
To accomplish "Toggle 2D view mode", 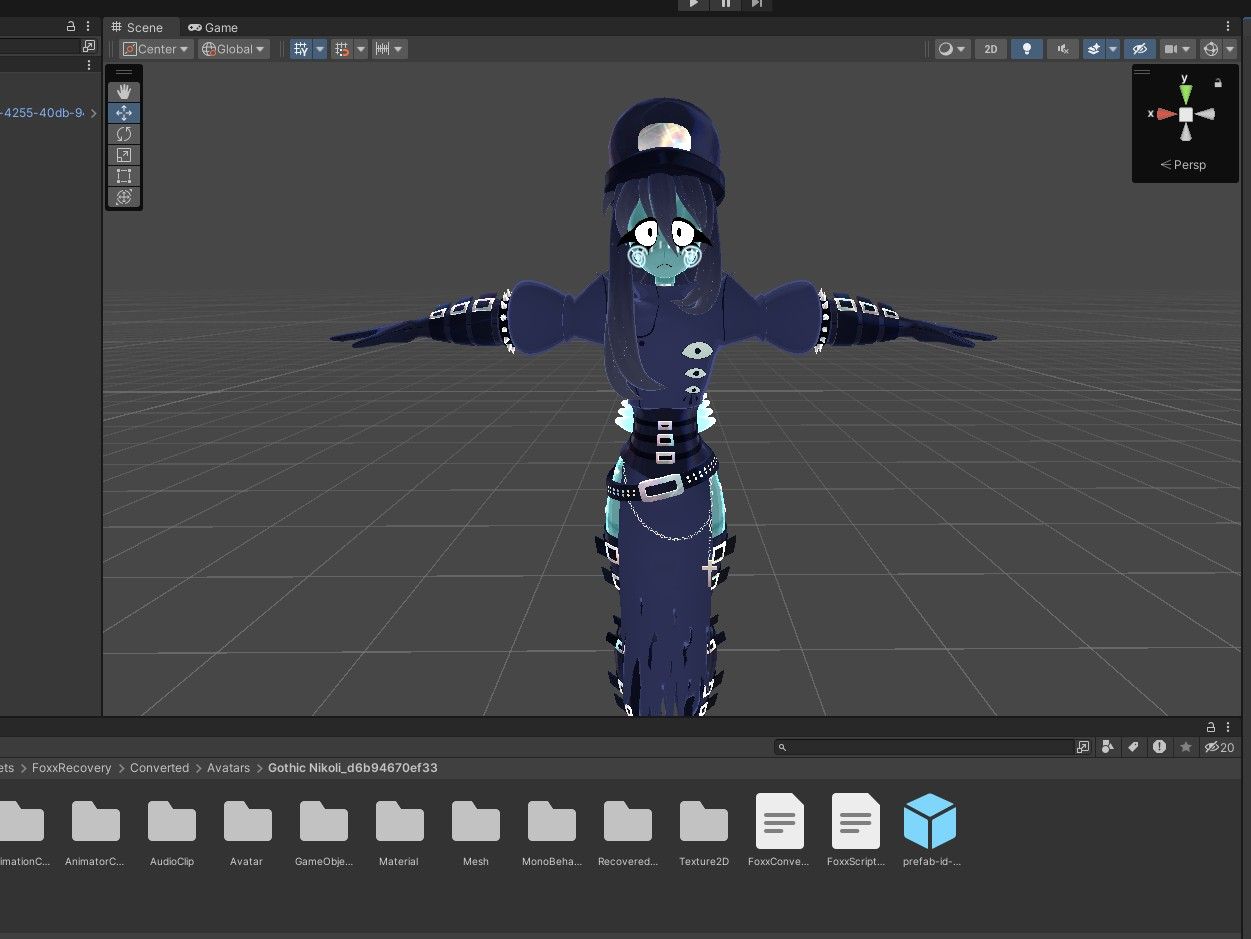I will pos(990,49).
